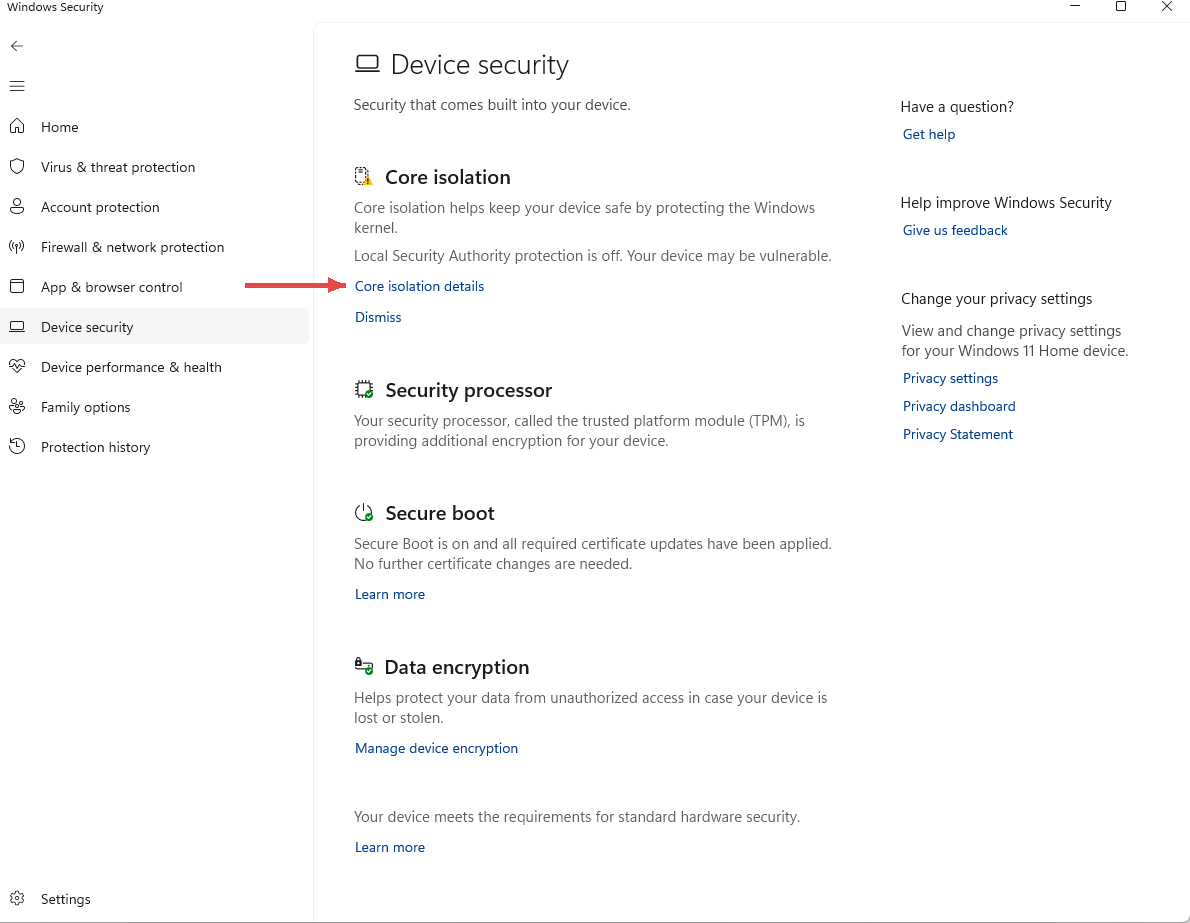
Task: Open Privacy settings link
Action: point(950,378)
